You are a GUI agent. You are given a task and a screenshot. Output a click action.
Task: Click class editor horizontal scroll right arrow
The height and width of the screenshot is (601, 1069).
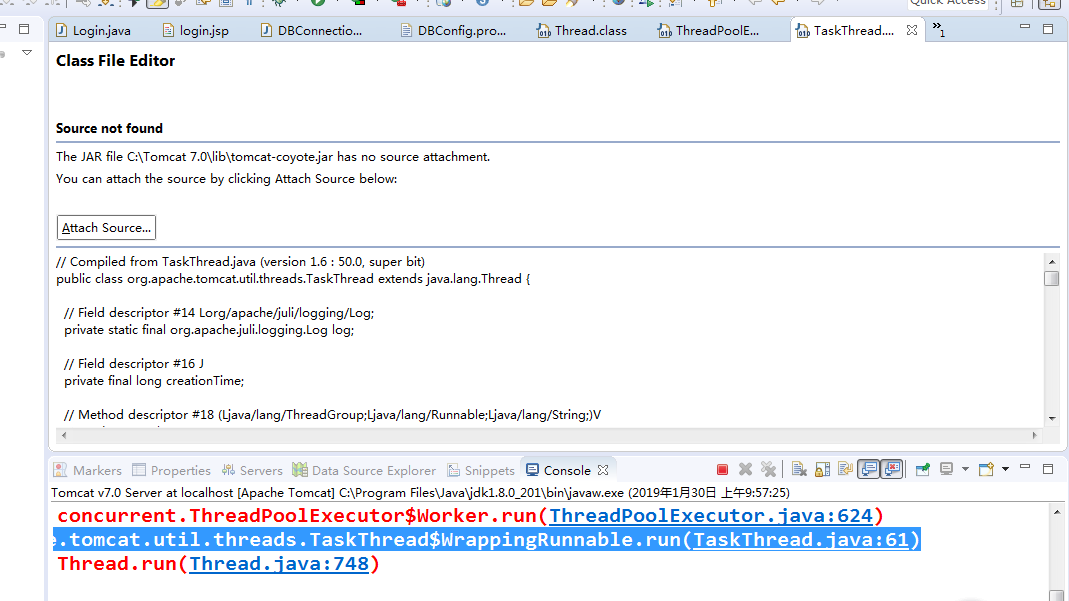[1034, 435]
